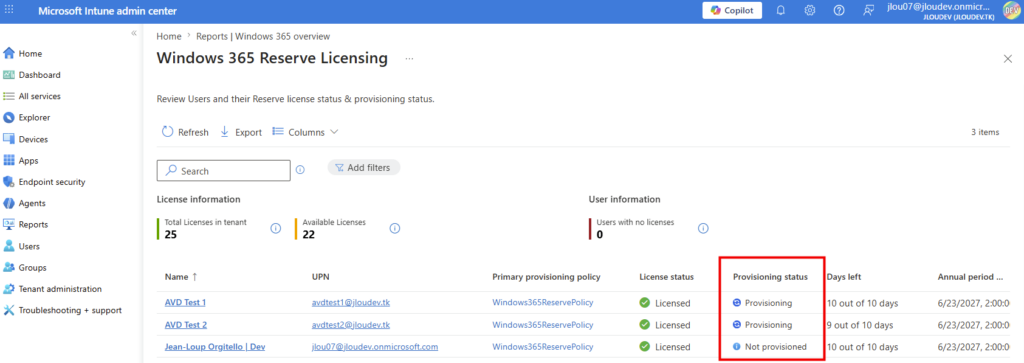Open user AVD Test 2
The width and height of the screenshot is (1024, 363).
185,324
